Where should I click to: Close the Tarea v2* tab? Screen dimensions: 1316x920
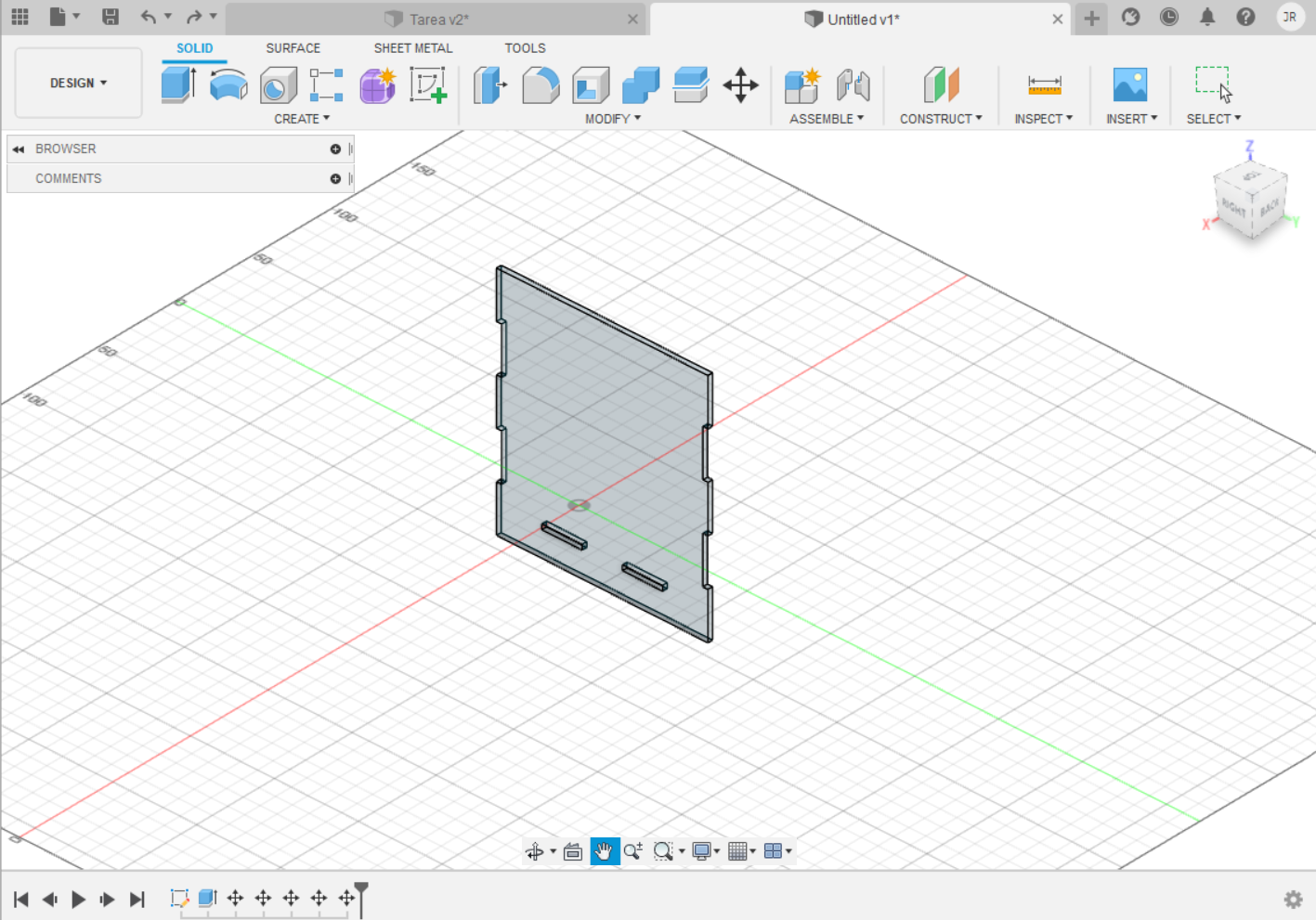[632, 19]
